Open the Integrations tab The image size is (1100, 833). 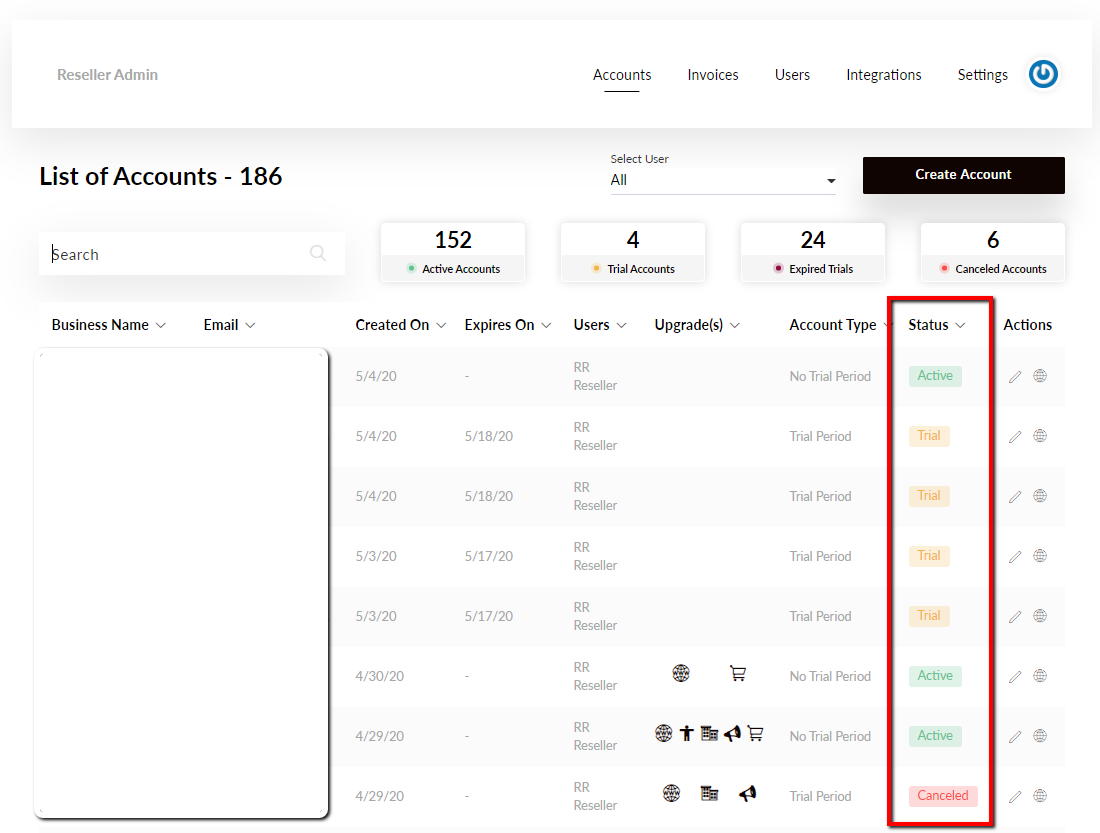click(883, 74)
